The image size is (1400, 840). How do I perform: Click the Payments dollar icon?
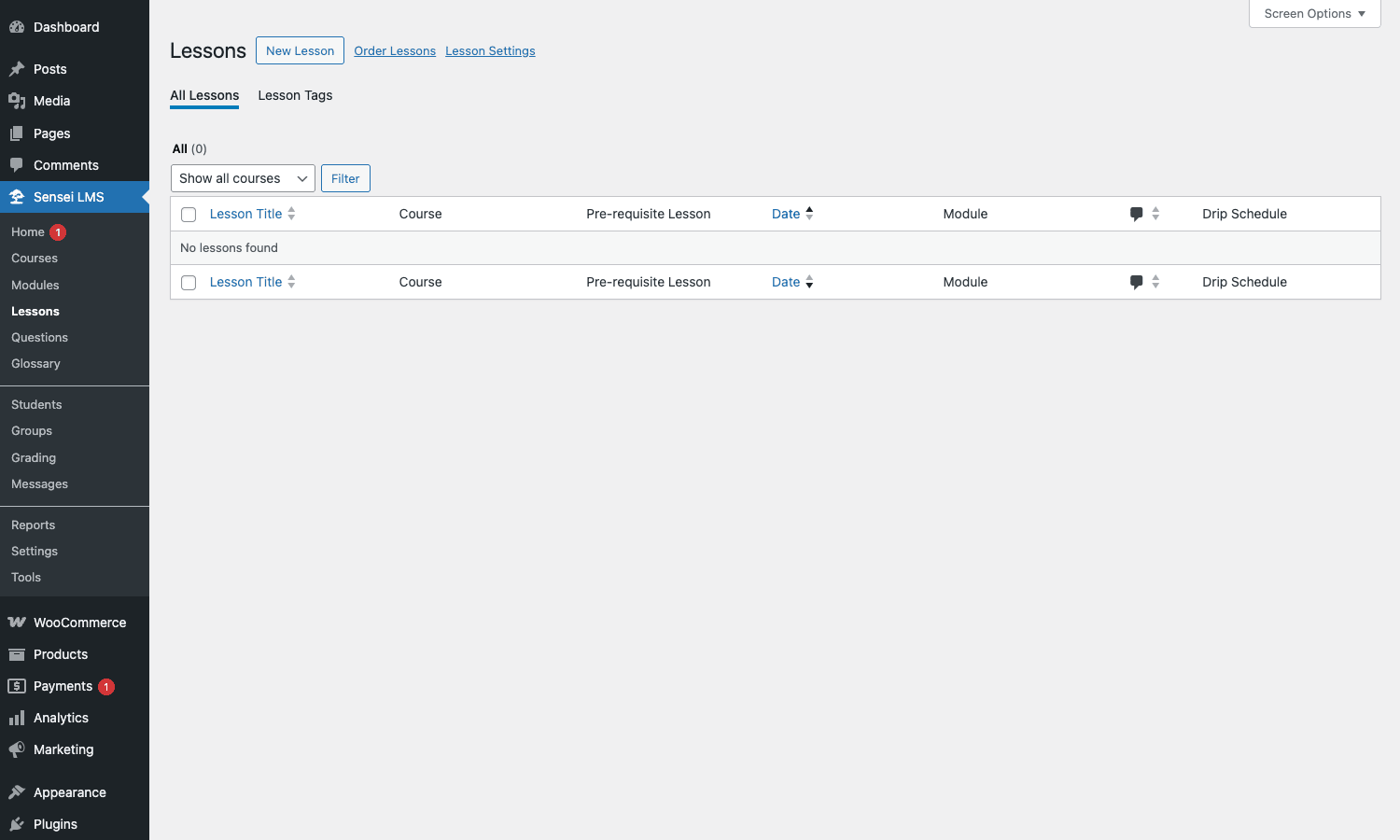pyautogui.click(x=17, y=686)
